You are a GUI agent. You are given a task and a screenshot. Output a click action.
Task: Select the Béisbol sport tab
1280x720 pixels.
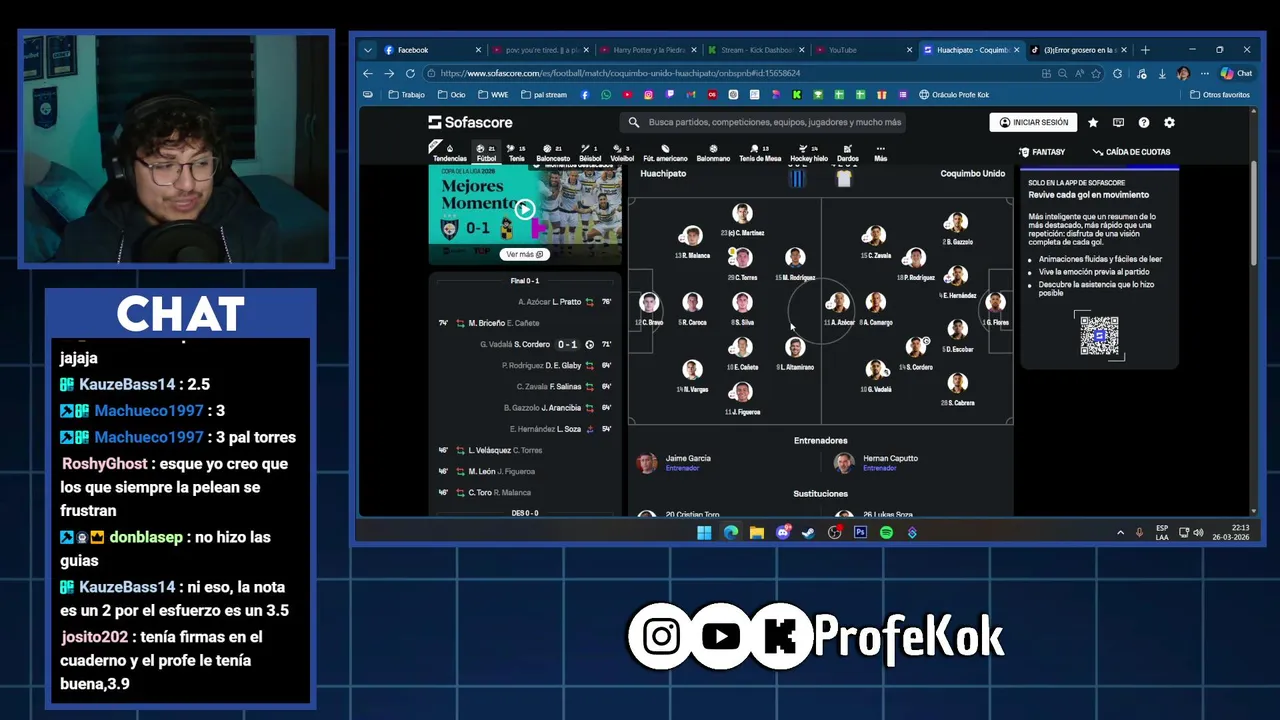pos(590,153)
